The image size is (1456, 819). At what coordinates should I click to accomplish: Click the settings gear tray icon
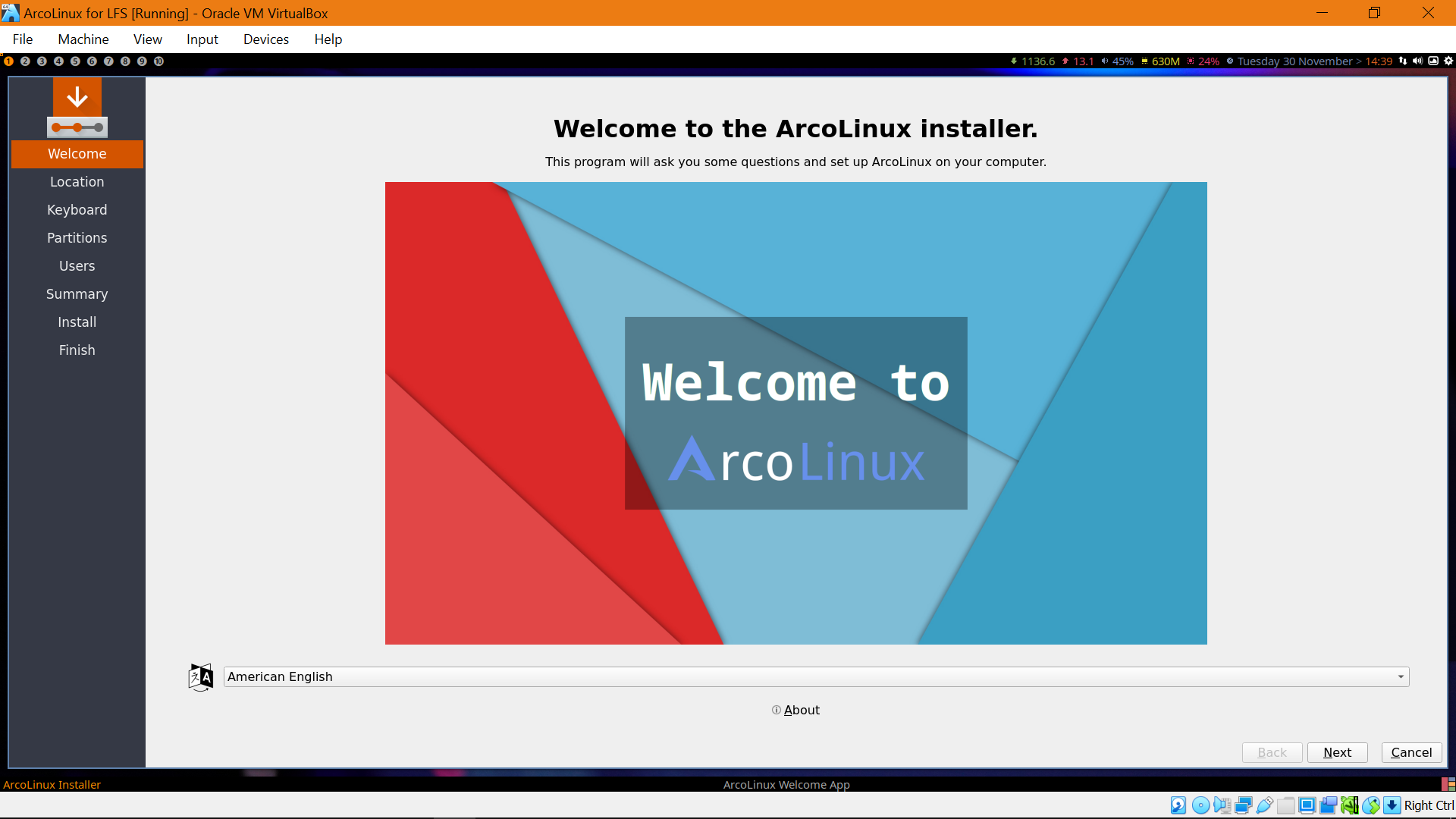pos(1448,61)
